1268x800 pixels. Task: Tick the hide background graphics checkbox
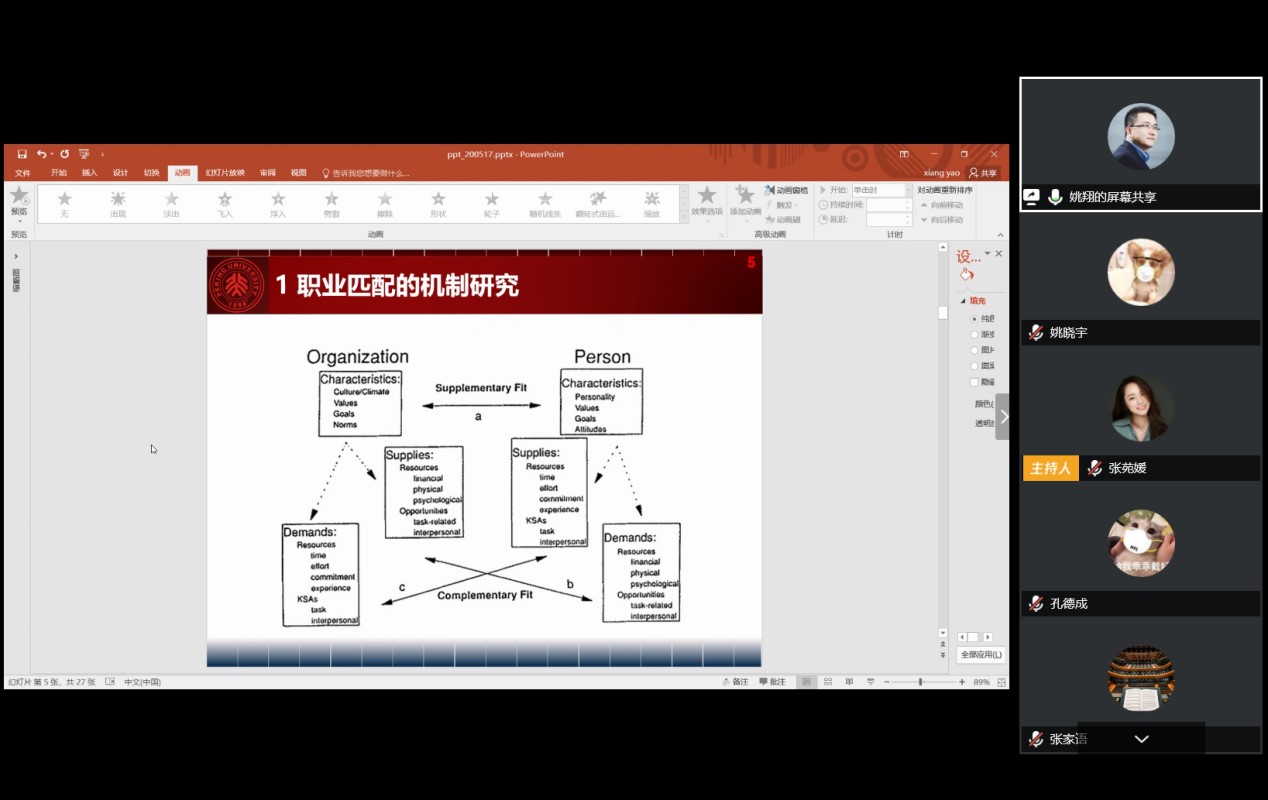tap(974, 382)
